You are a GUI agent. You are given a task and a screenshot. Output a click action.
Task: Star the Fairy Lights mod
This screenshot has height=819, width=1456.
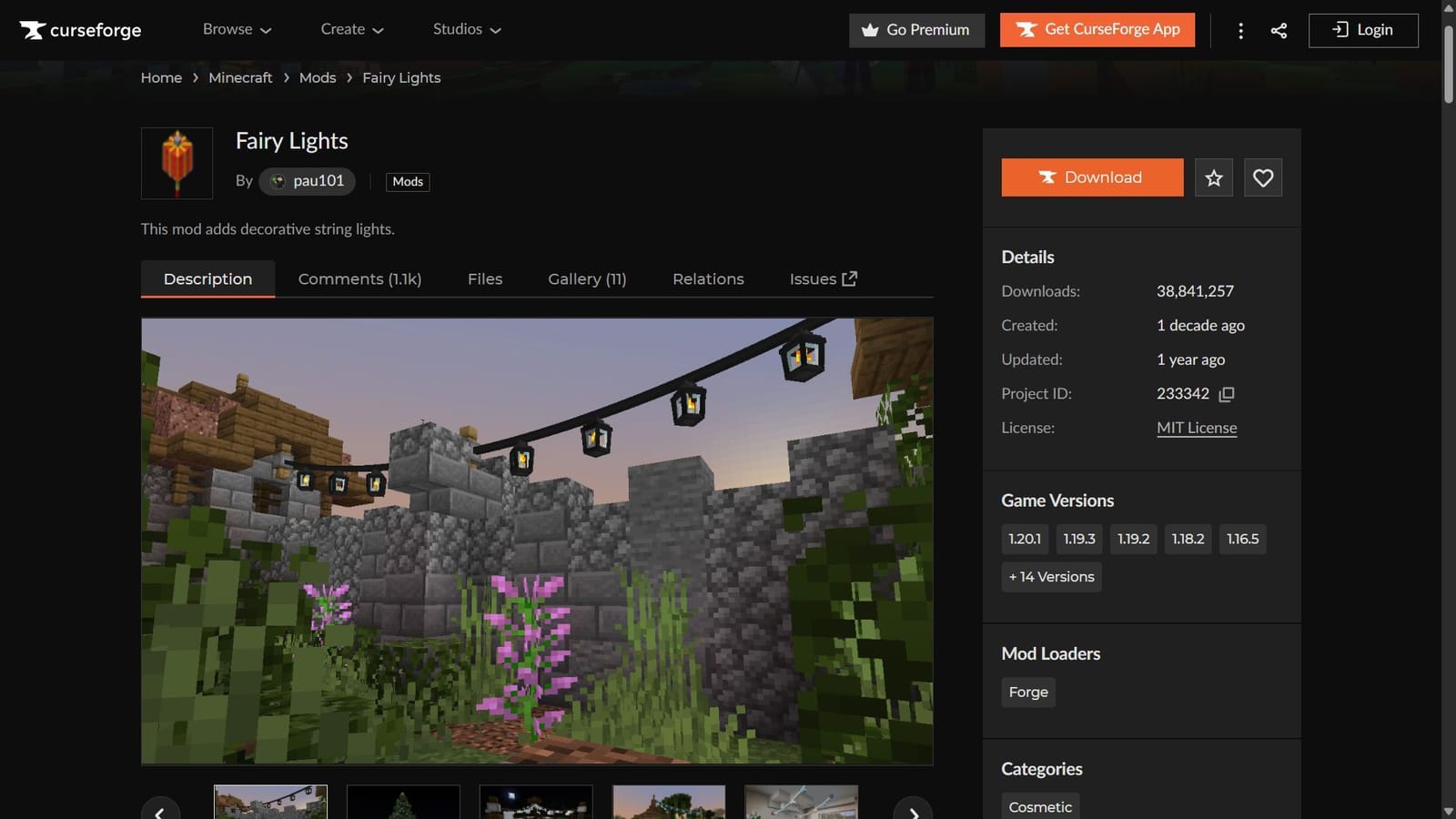1213,177
